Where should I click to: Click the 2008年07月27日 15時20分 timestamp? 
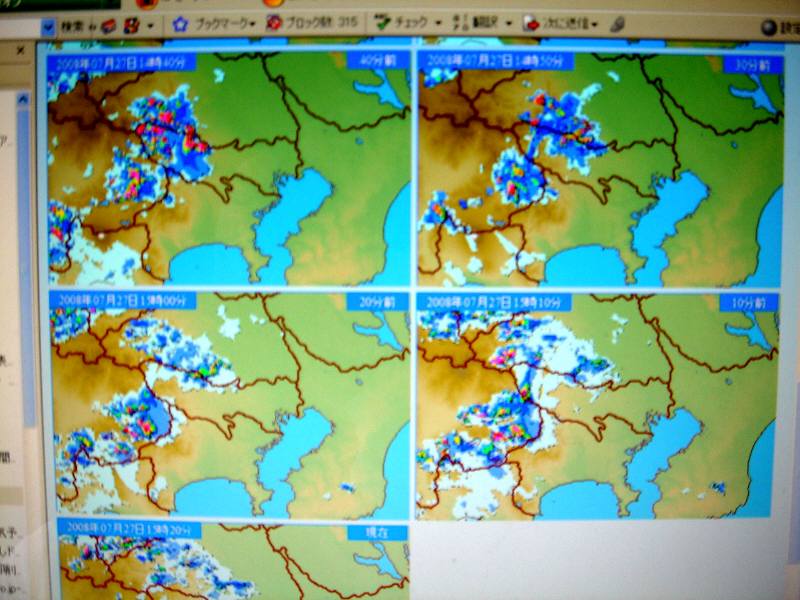(x=129, y=528)
